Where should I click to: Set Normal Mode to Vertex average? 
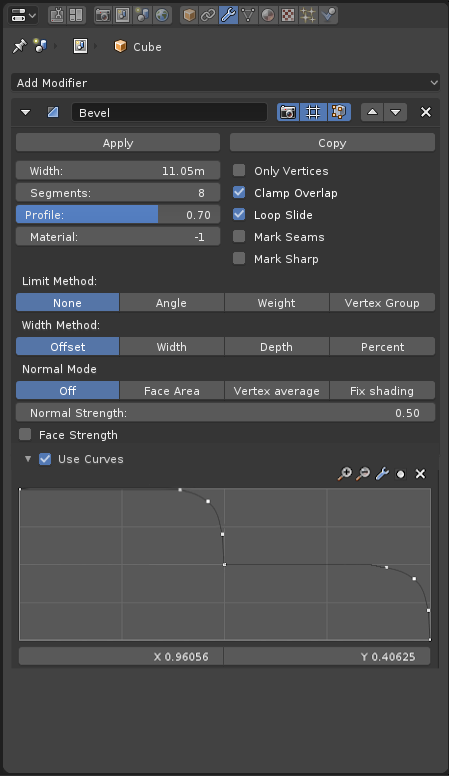pyautogui.click(x=277, y=390)
